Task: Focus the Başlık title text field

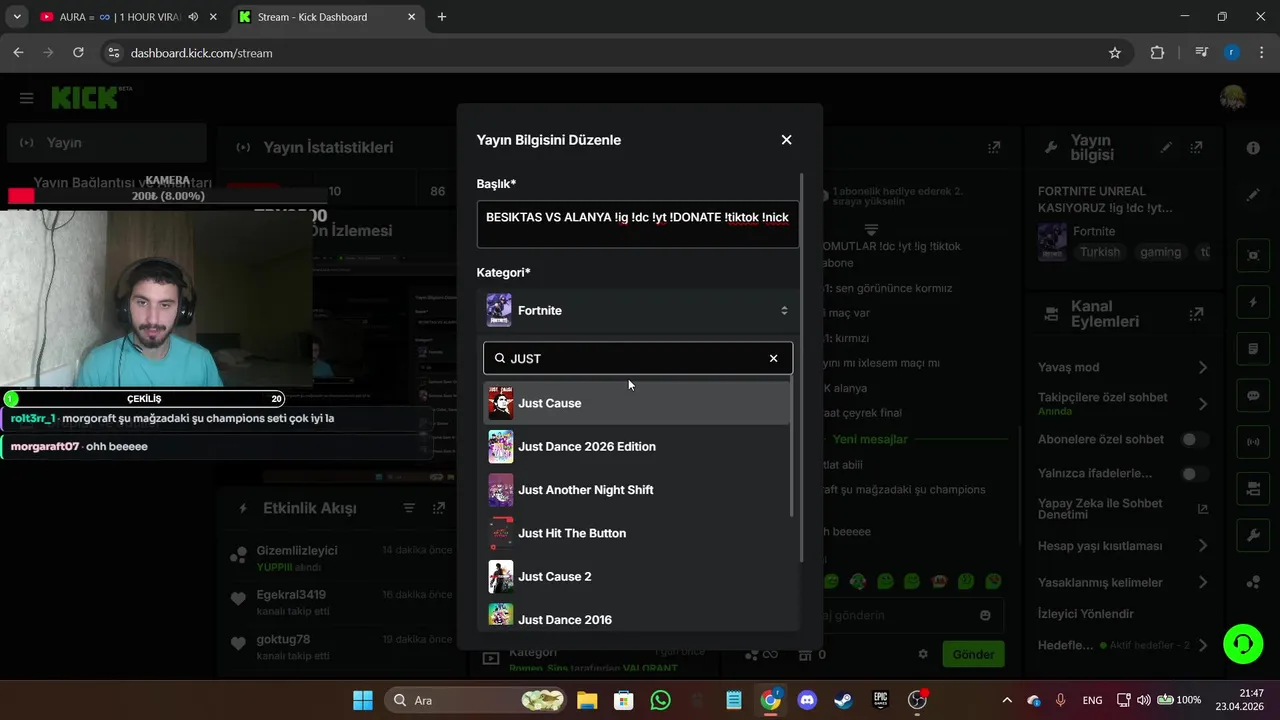Action: (x=638, y=224)
